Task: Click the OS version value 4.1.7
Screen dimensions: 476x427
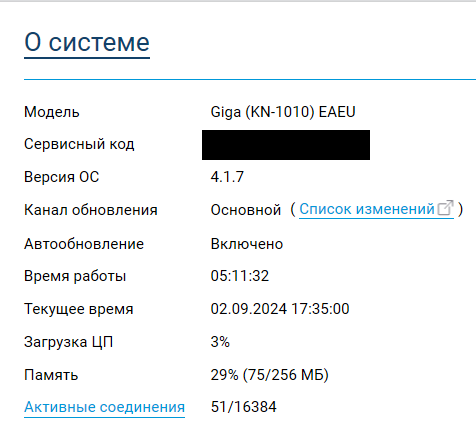Action: click(x=227, y=177)
